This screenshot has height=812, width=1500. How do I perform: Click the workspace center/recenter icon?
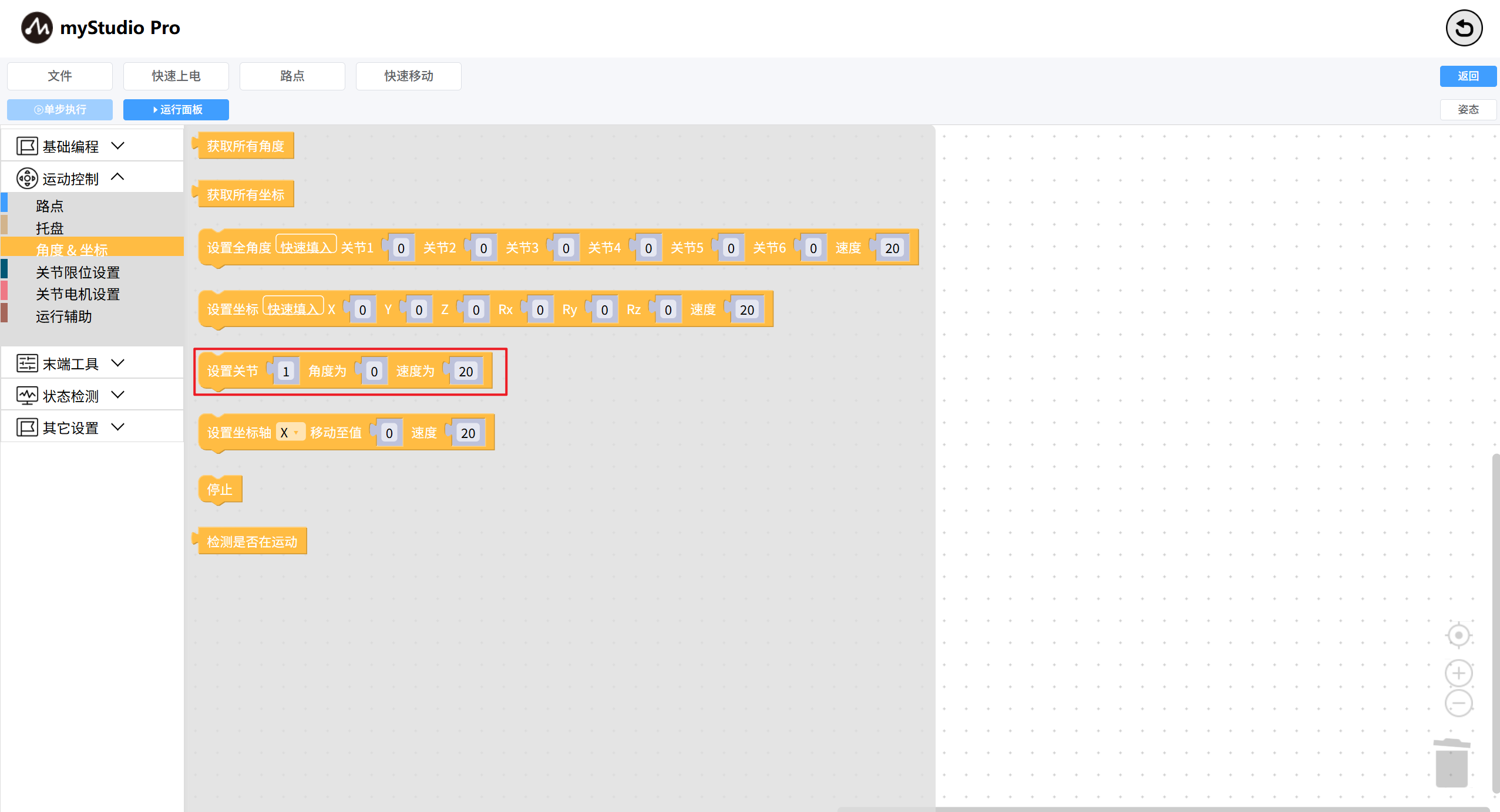(1458, 635)
